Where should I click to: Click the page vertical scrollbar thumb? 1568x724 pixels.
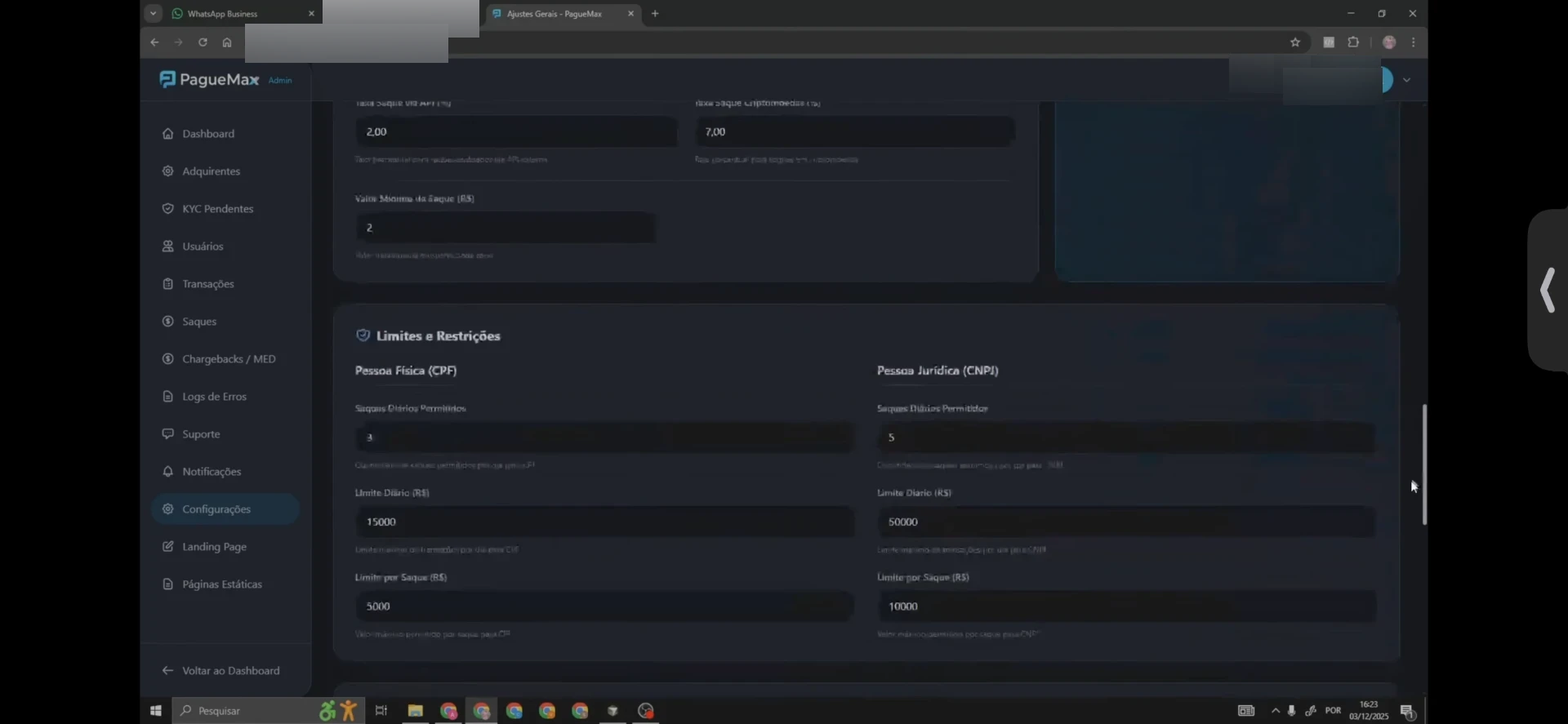[1424, 464]
